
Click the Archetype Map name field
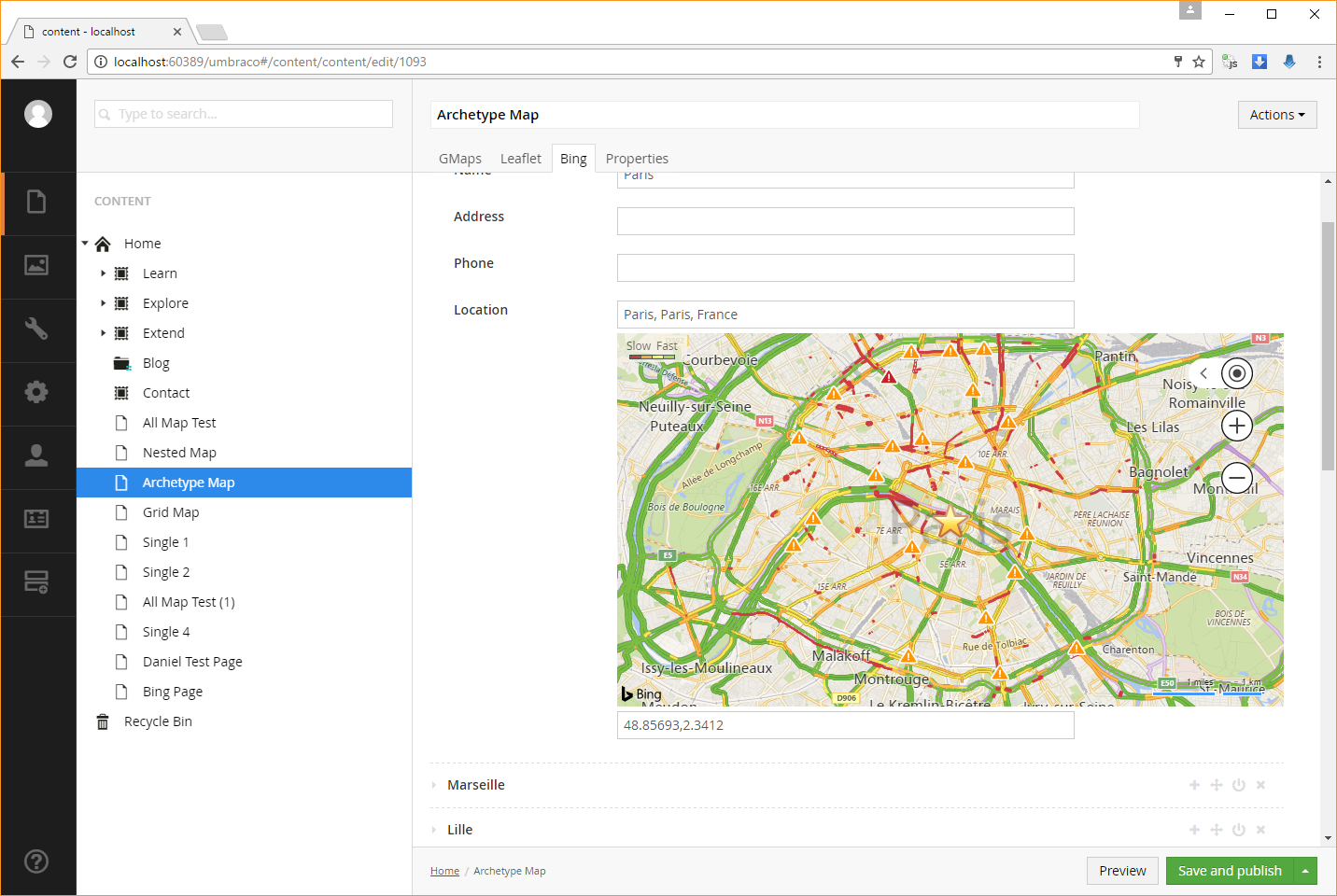(x=785, y=115)
